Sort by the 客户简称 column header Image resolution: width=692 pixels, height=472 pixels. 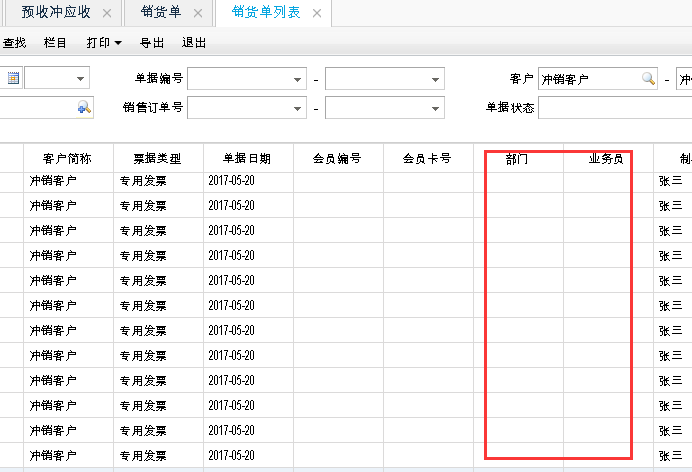[68, 158]
